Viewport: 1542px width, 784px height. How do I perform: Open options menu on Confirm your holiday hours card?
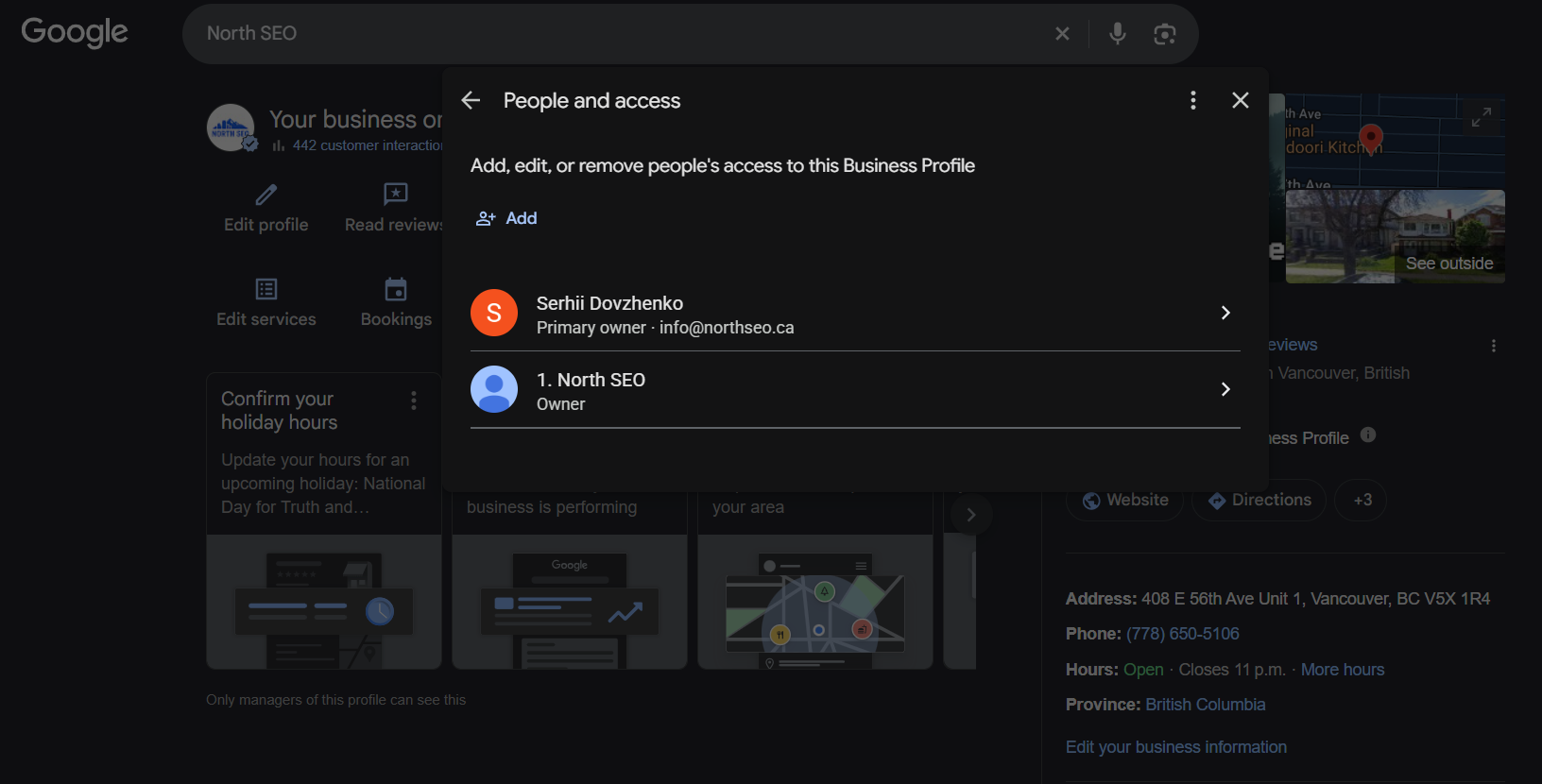[x=414, y=401]
